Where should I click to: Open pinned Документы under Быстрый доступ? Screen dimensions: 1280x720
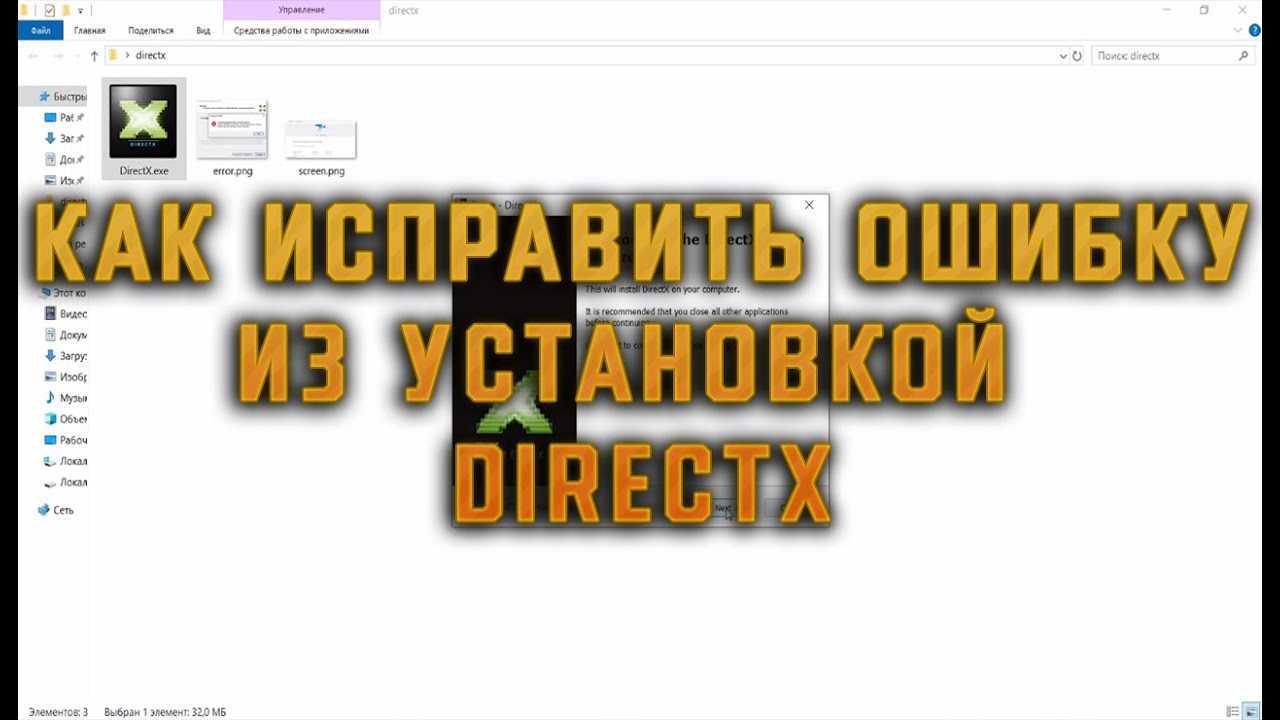65,159
